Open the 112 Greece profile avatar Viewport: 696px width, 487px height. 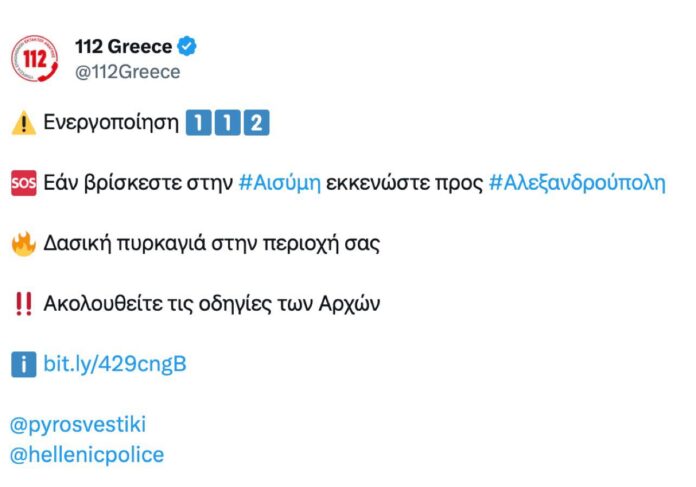(x=35, y=59)
